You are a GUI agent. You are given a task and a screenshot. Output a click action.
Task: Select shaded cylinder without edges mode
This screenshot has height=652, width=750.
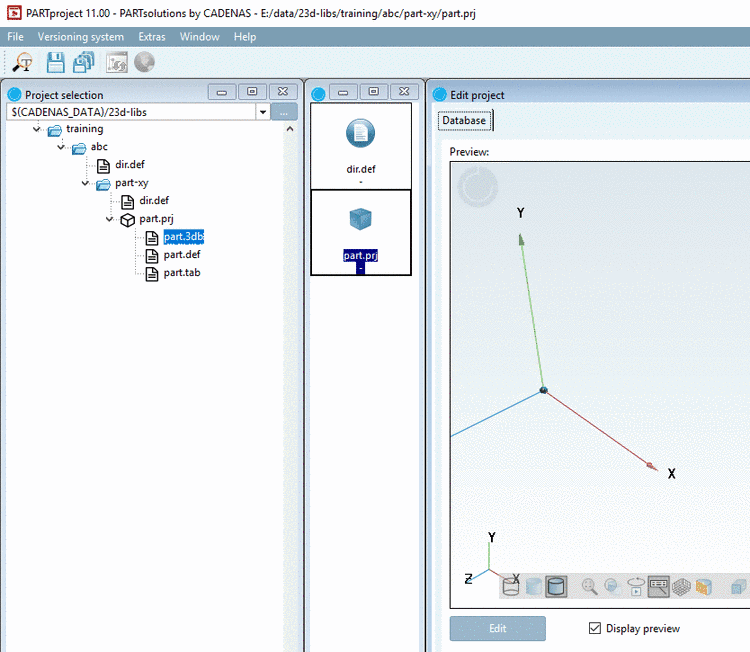point(533,586)
